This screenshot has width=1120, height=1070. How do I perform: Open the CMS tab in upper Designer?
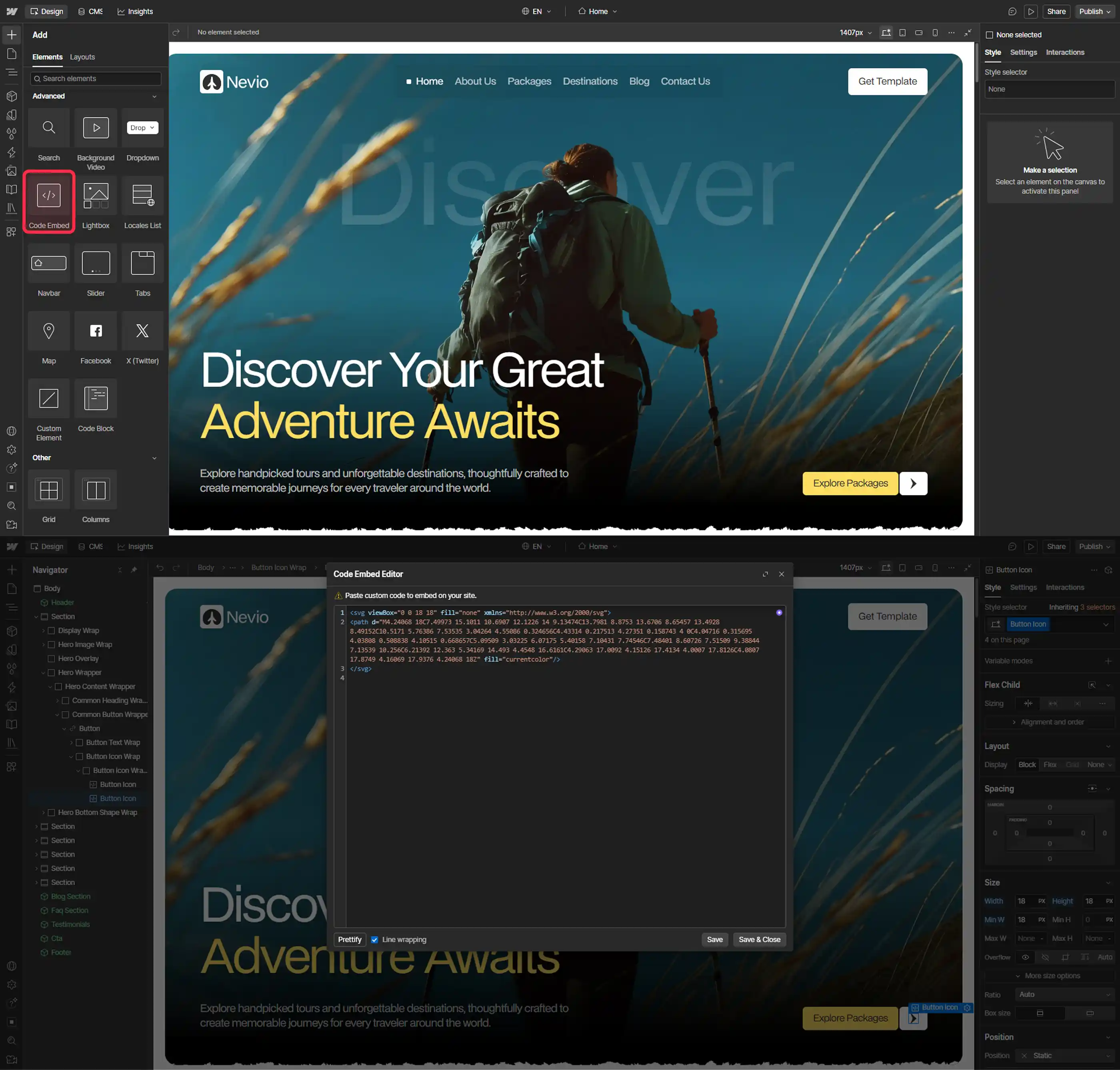[x=91, y=12]
